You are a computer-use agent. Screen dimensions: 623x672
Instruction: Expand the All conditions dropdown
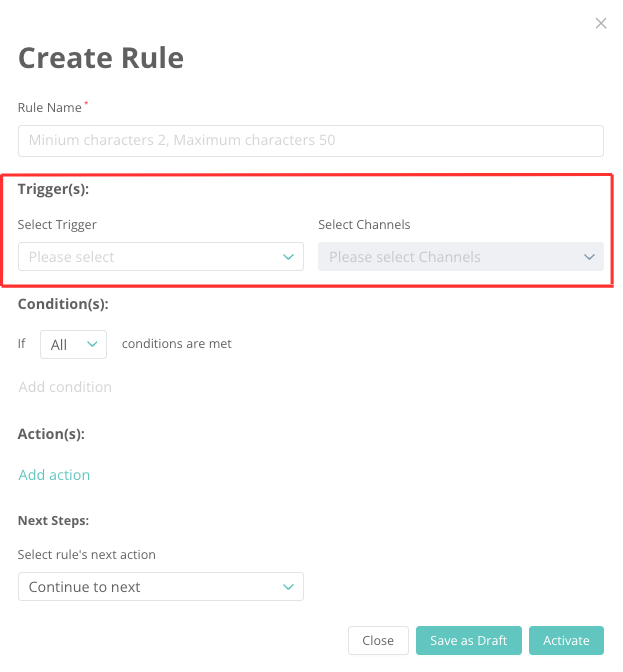72,344
